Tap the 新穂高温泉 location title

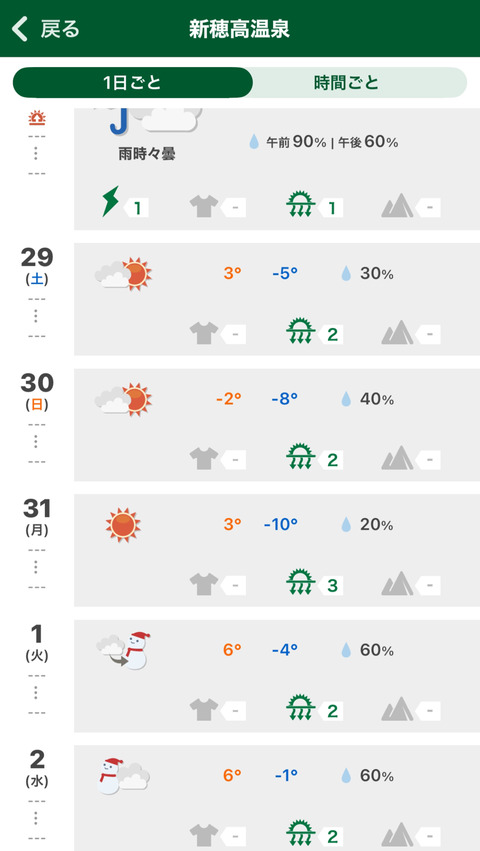(239, 29)
